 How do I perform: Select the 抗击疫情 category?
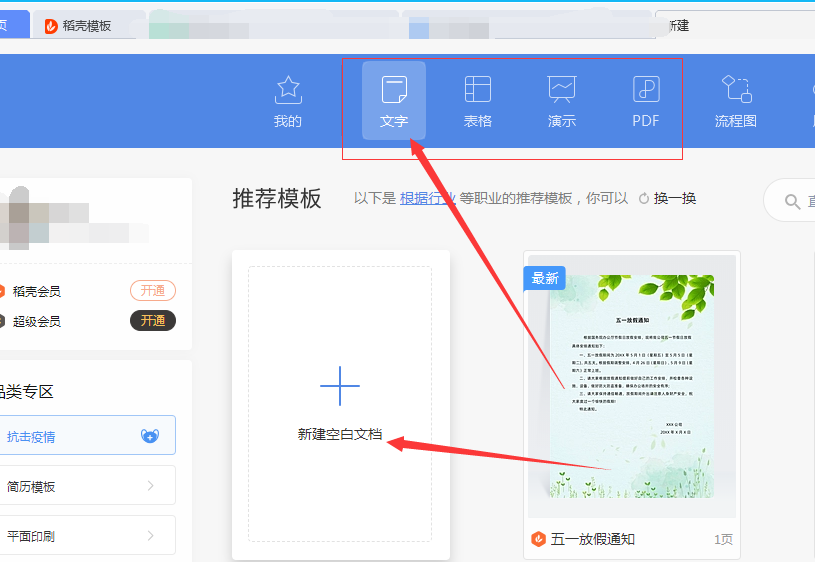pyautogui.click(x=86, y=436)
